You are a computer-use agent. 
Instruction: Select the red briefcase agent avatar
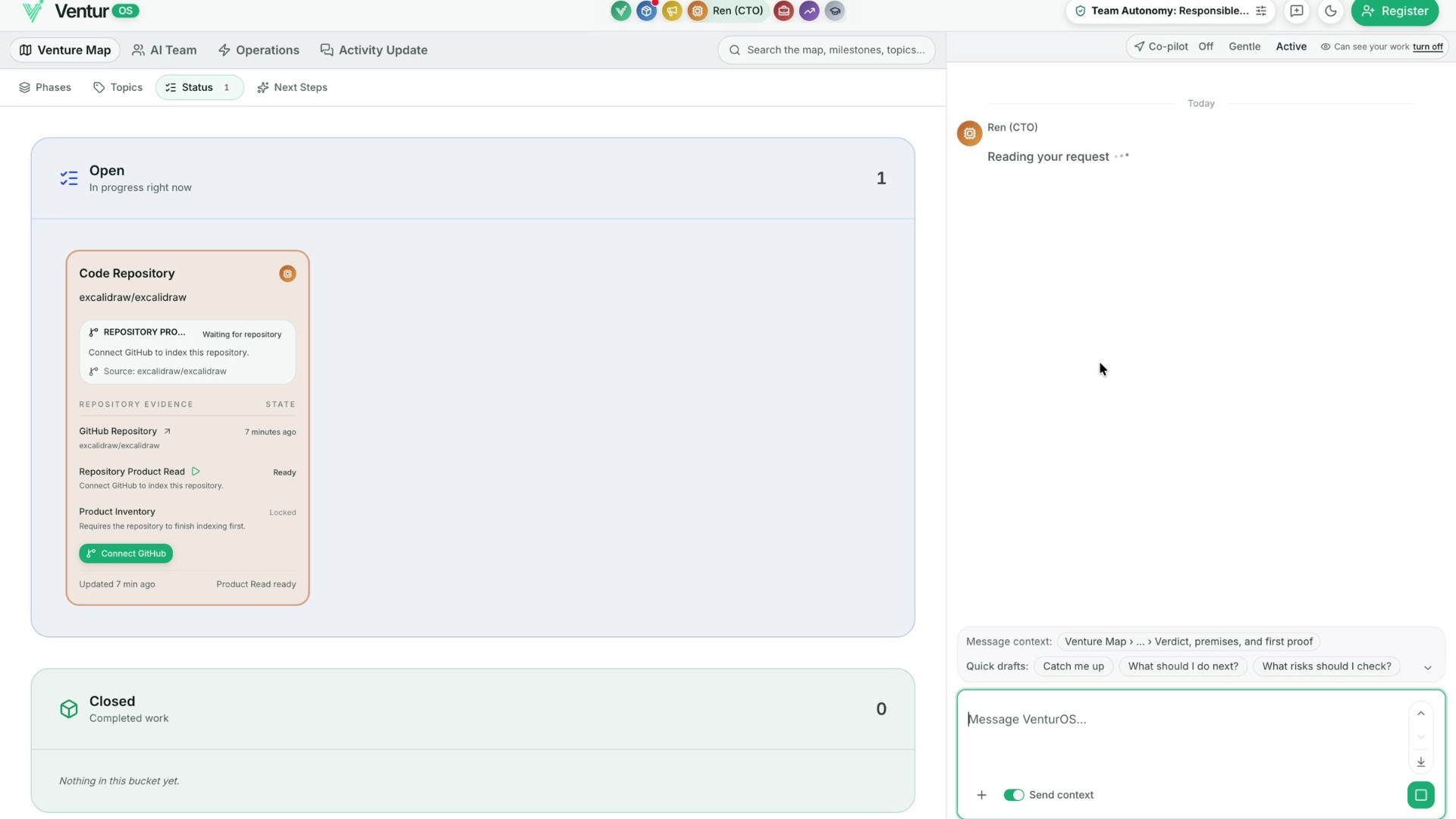pyautogui.click(x=784, y=11)
